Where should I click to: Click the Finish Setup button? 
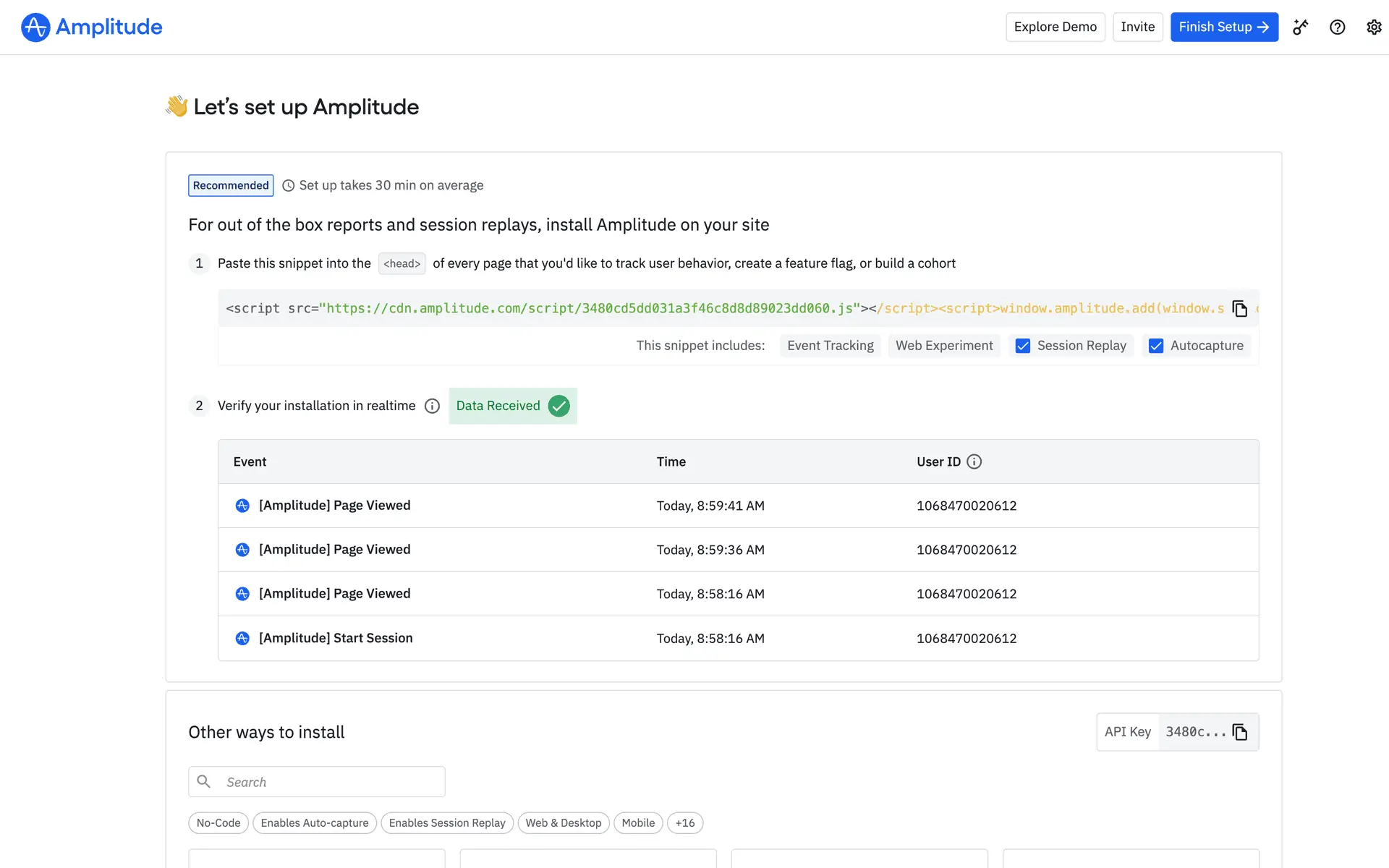point(1223,27)
